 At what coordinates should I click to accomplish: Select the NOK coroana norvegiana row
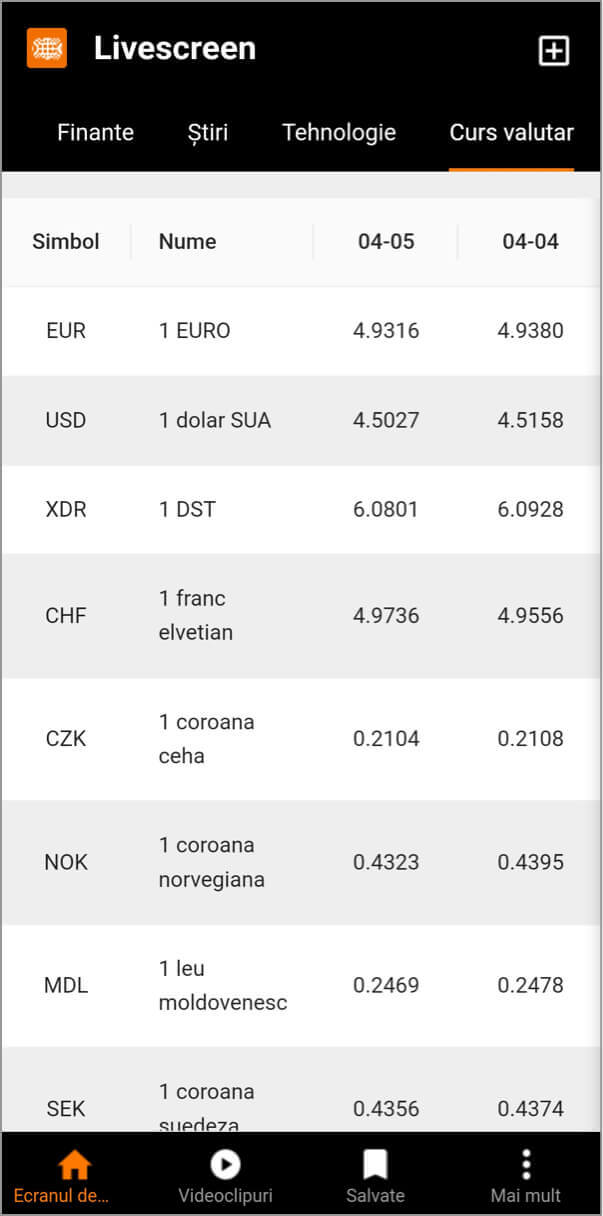(x=301, y=862)
